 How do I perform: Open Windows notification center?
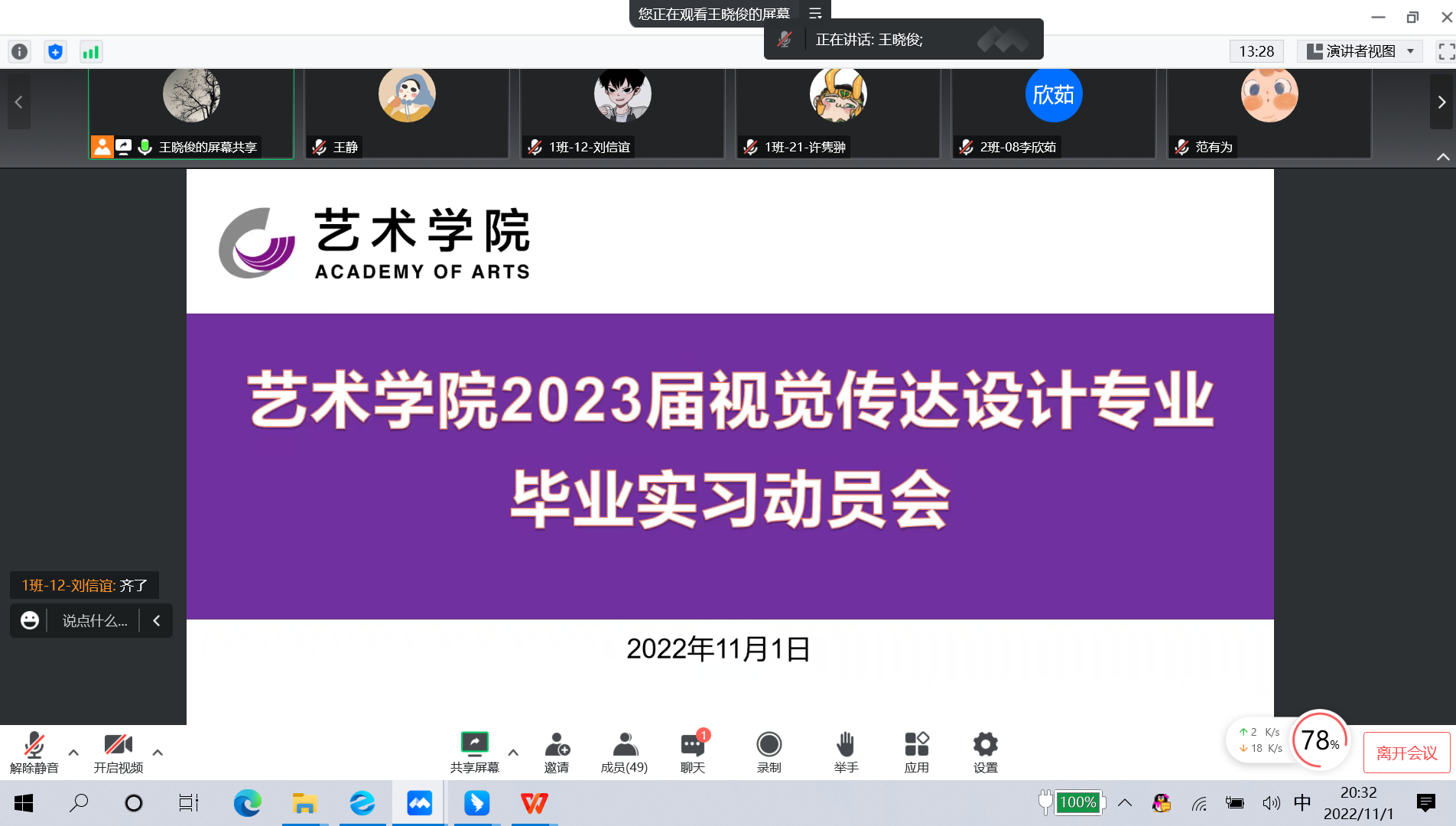[x=1425, y=803]
